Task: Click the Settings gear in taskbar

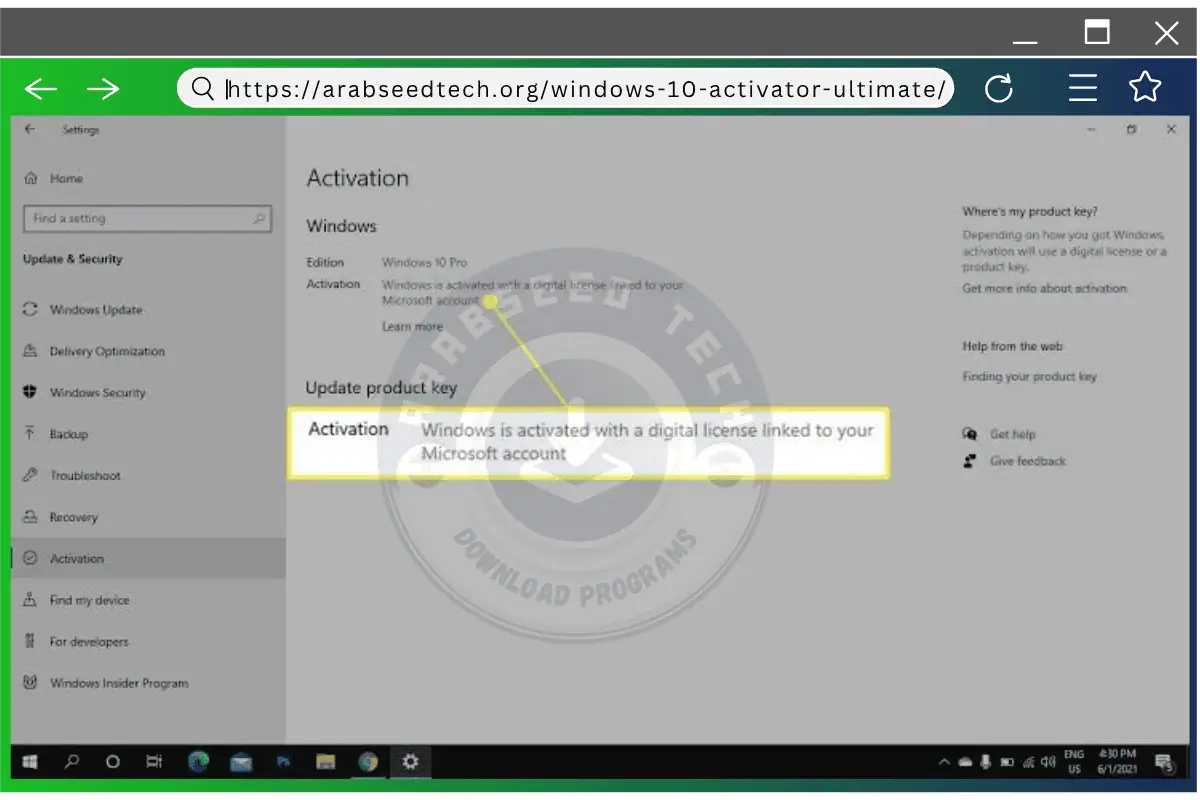Action: click(x=410, y=762)
